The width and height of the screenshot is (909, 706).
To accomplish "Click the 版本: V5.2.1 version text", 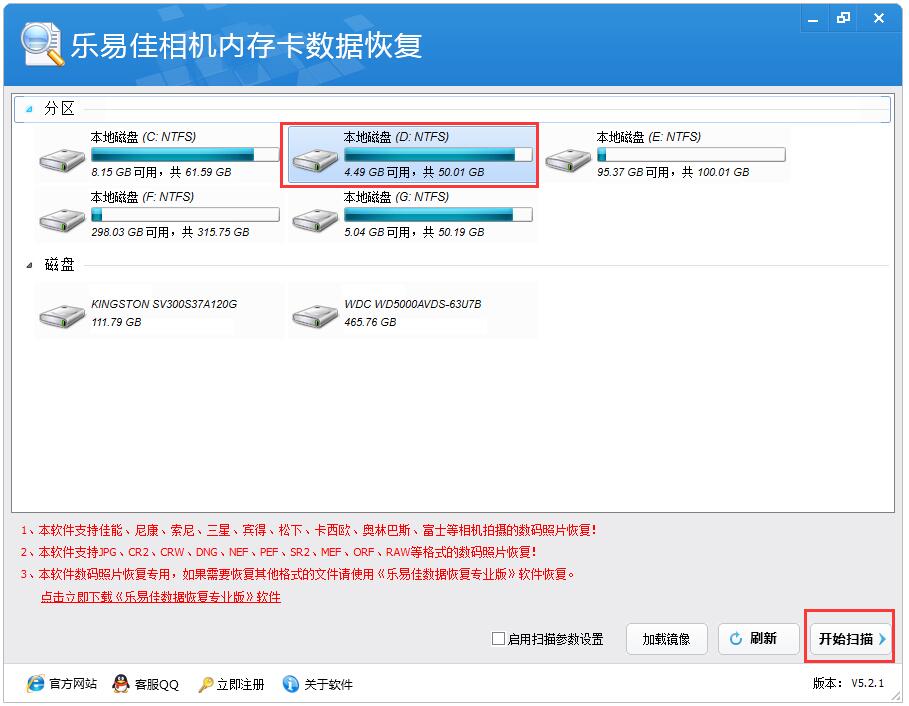I will pos(849,683).
